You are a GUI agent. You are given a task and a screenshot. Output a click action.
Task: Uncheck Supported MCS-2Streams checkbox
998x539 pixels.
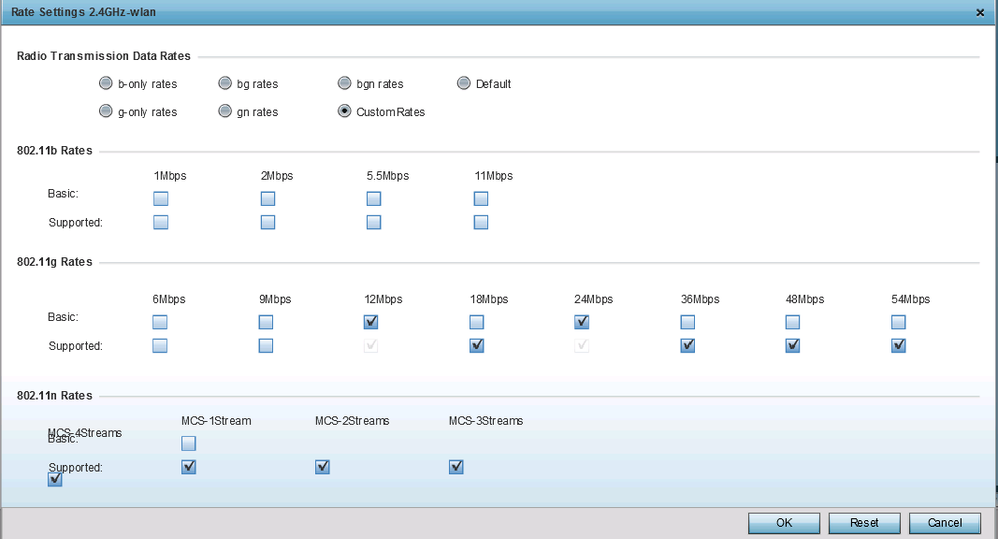322,467
